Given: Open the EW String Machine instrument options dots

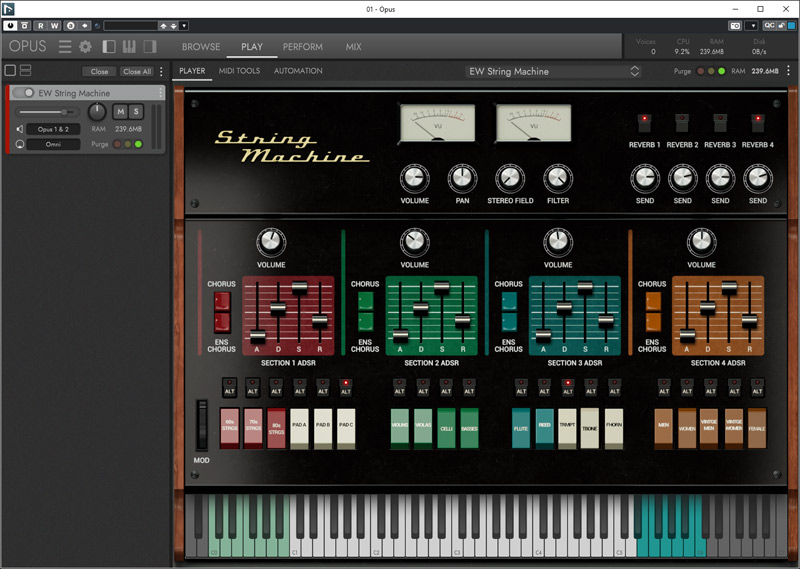Looking at the screenshot, I should pos(160,93).
